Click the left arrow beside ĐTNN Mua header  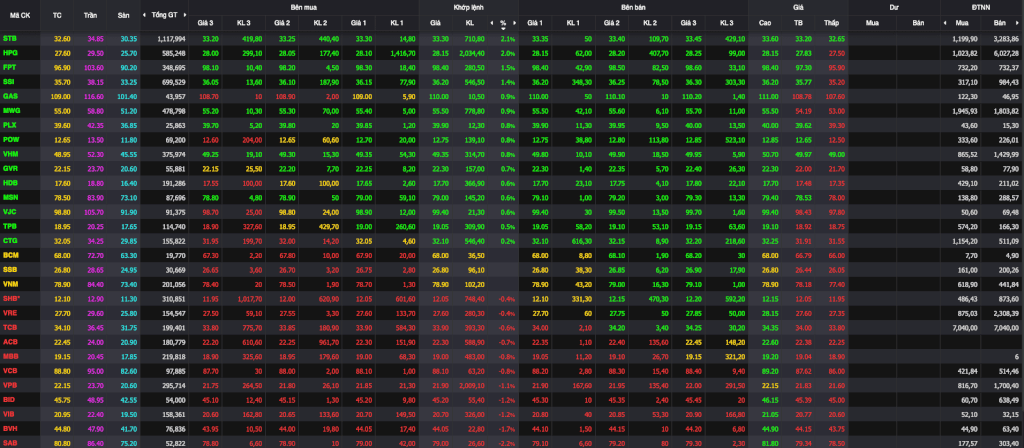(x=944, y=23)
